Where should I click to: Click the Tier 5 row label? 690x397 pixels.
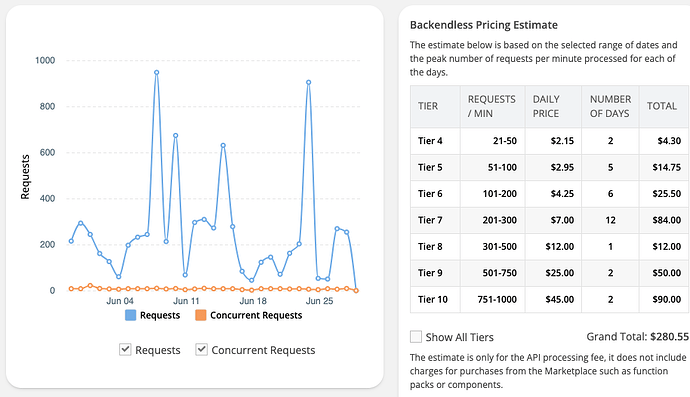[x=430, y=167]
